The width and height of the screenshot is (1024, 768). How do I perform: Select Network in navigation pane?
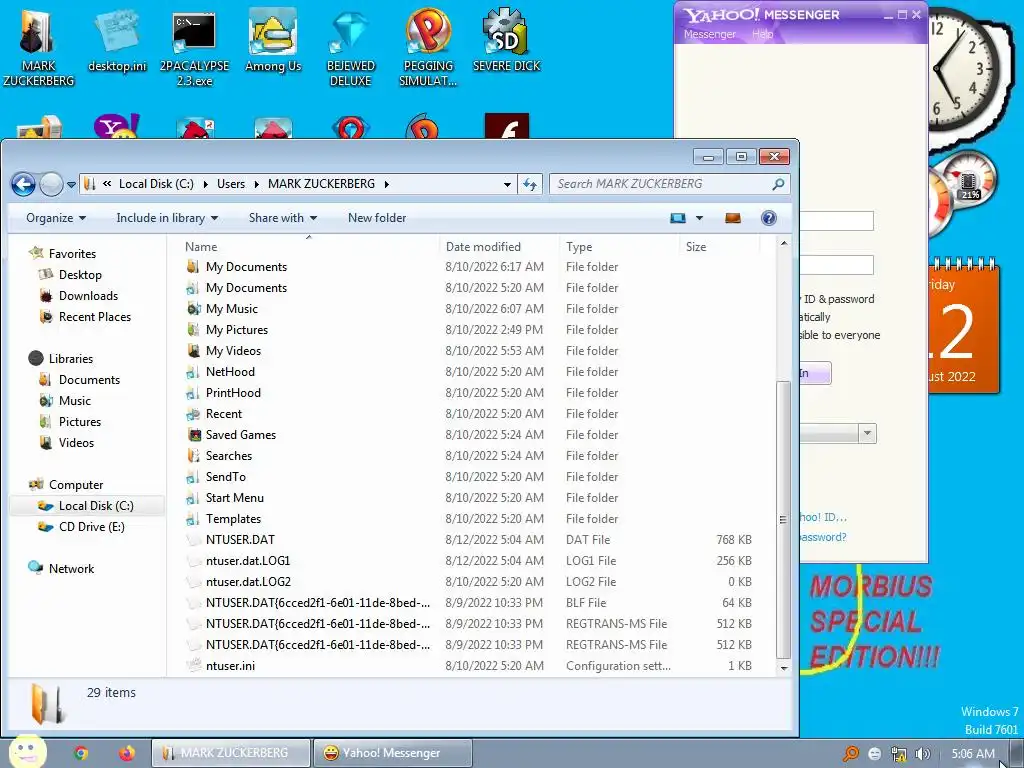(x=71, y=569)
